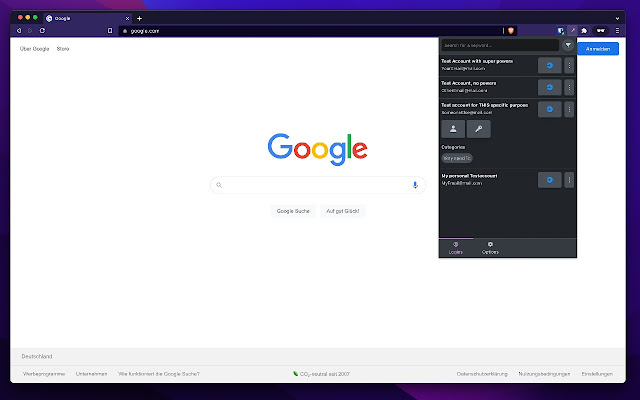Click the key extension icon in toolbar
The width and height of the screenshot is (640, 400).
pyautogui.click(x=573, y=31)
